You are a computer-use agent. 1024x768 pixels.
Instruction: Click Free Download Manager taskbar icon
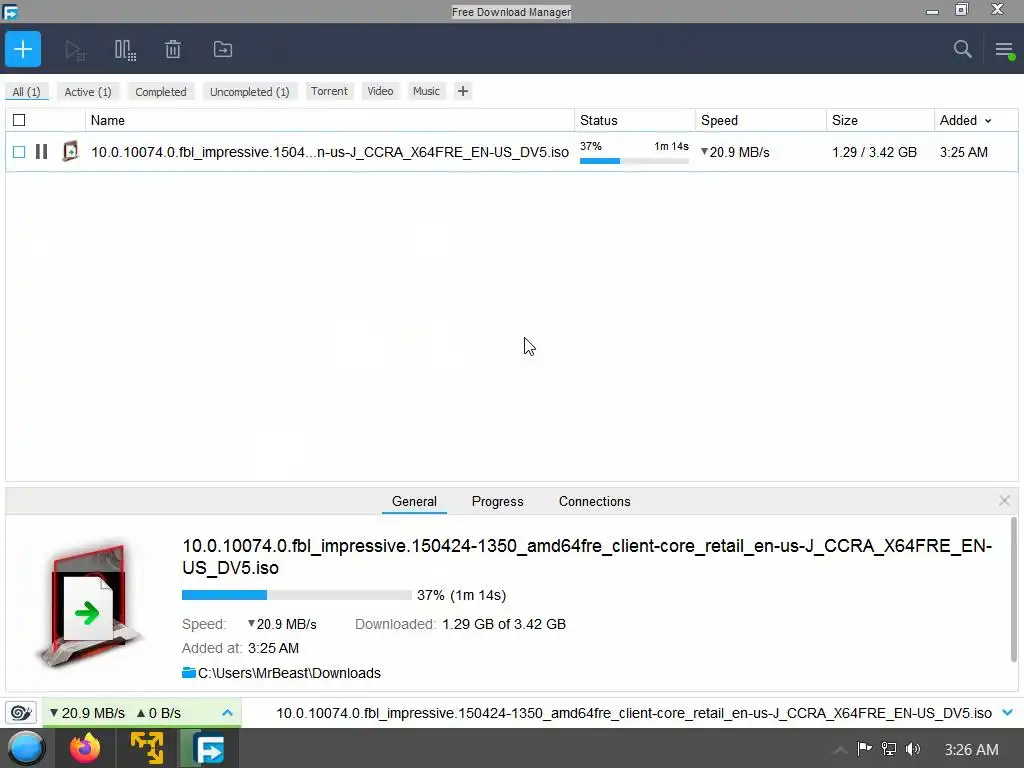pyautogui.click(x=209, y=748)
